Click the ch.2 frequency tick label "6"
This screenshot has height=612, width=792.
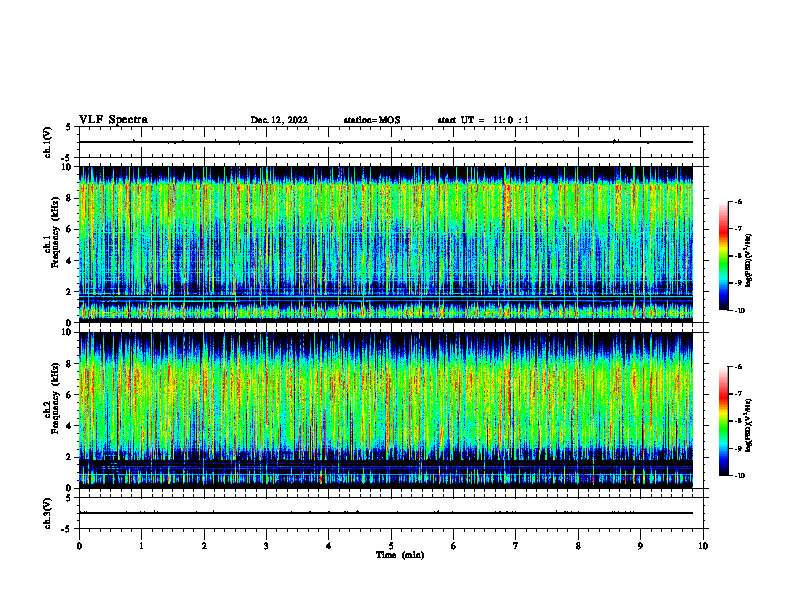click(x=69, y=395)
